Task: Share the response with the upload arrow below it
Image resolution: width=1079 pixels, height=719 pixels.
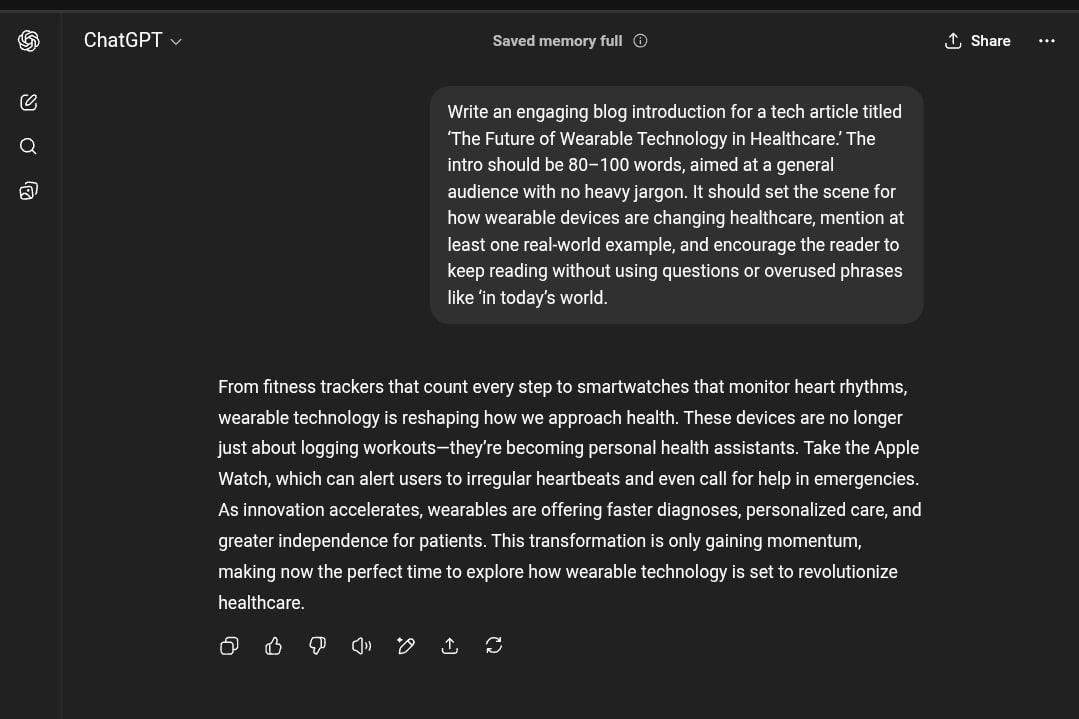Action: pos(449,645)
